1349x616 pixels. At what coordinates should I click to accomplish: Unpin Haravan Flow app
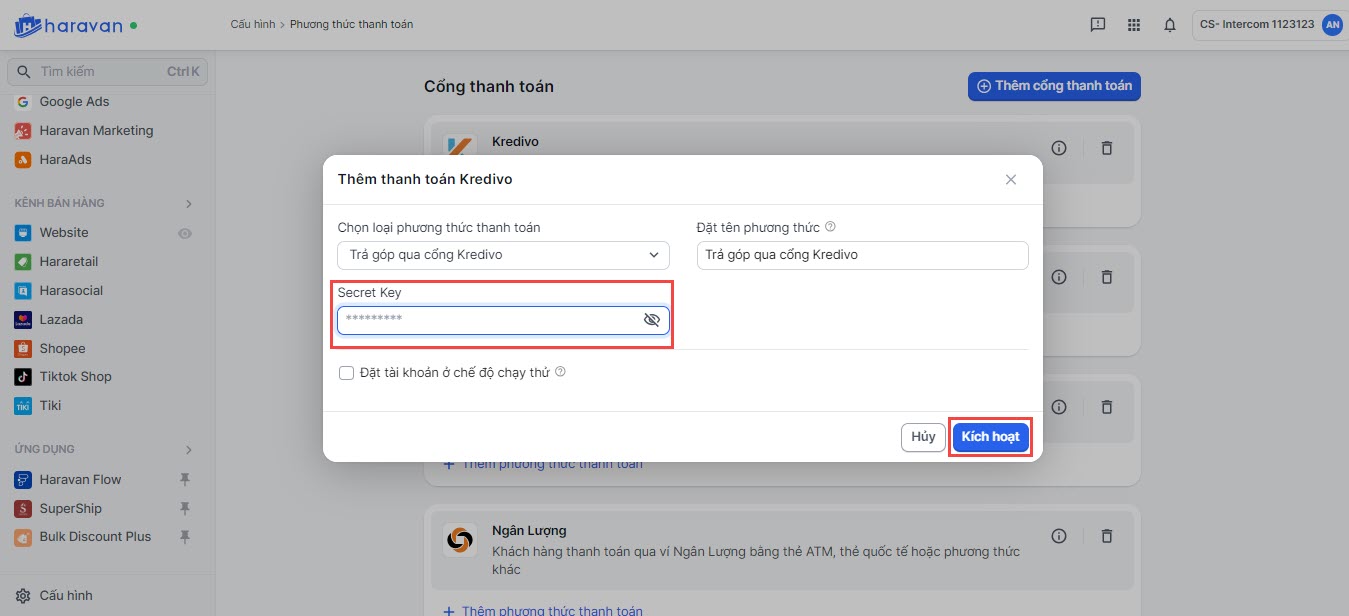184,480
